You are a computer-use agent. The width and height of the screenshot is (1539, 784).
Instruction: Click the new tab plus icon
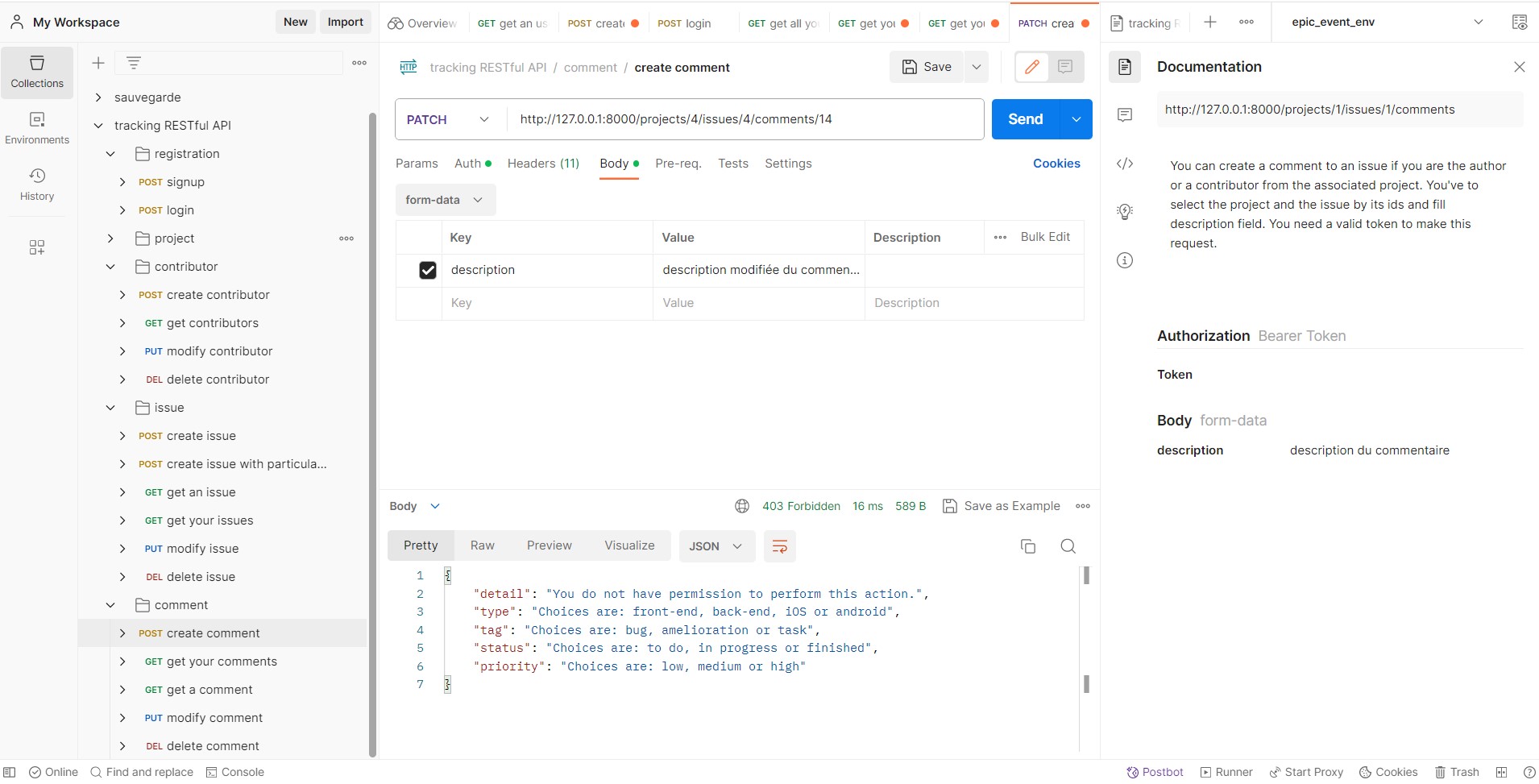pos(1210,22)
